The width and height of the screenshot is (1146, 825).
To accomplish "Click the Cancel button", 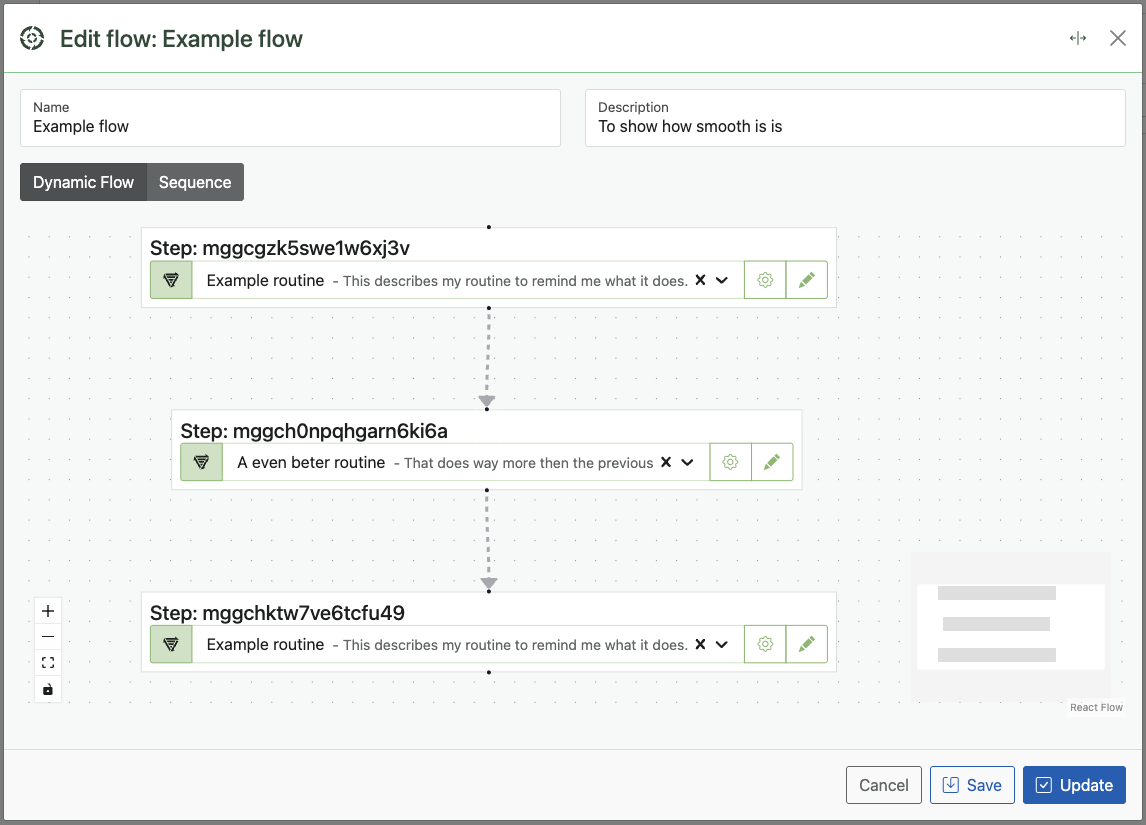I will click(x=884, y=785).
